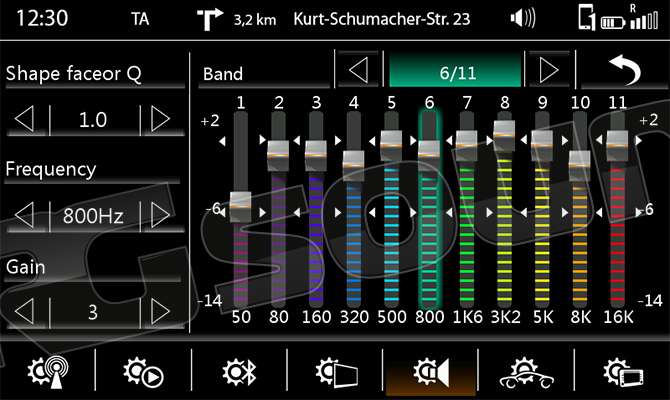This screenshot has width=670, height=400.
Task: Click the 800 Hz band slider handle
Action: tap(429, 156)
